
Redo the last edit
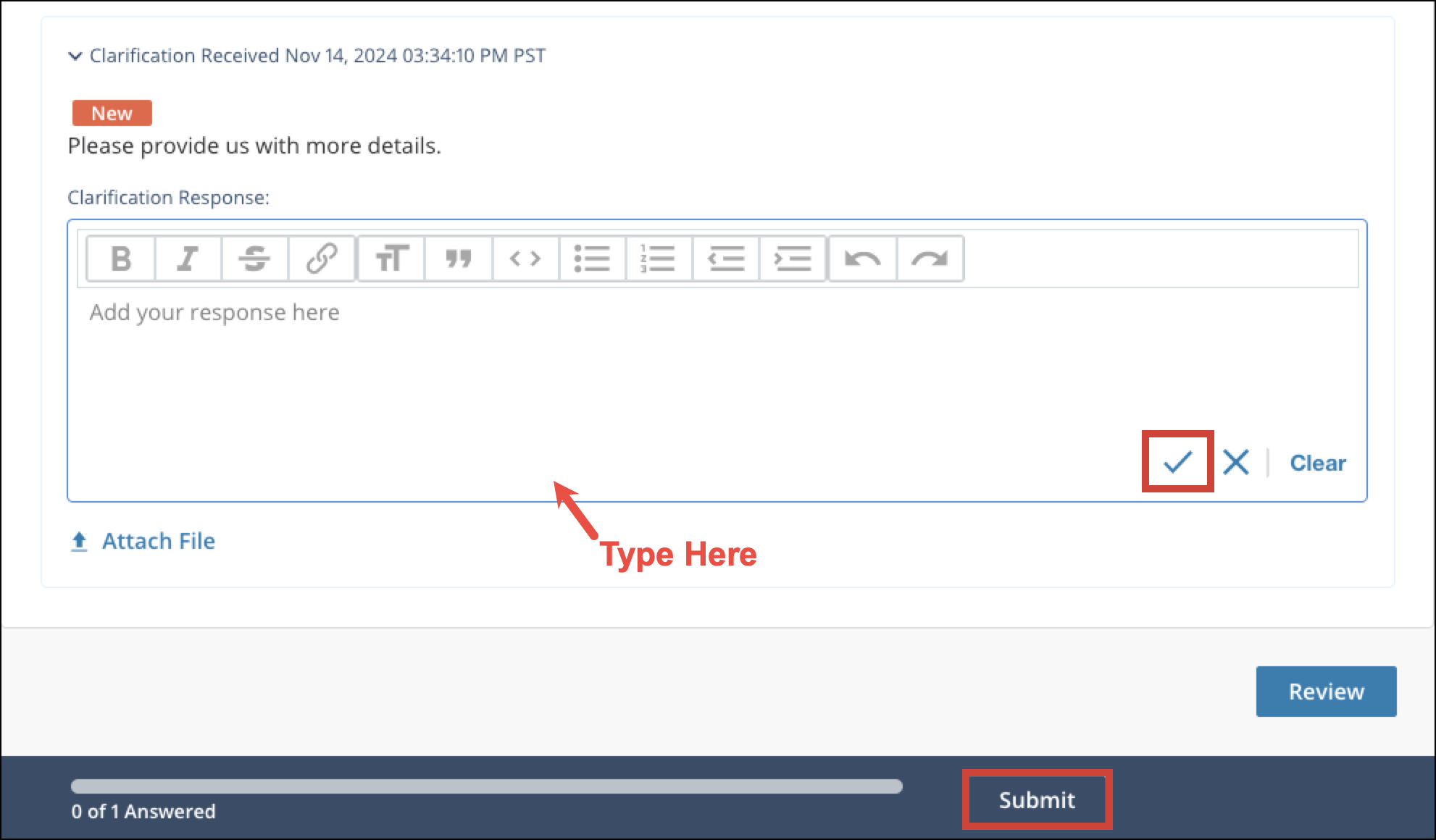(x=930, y=259)
